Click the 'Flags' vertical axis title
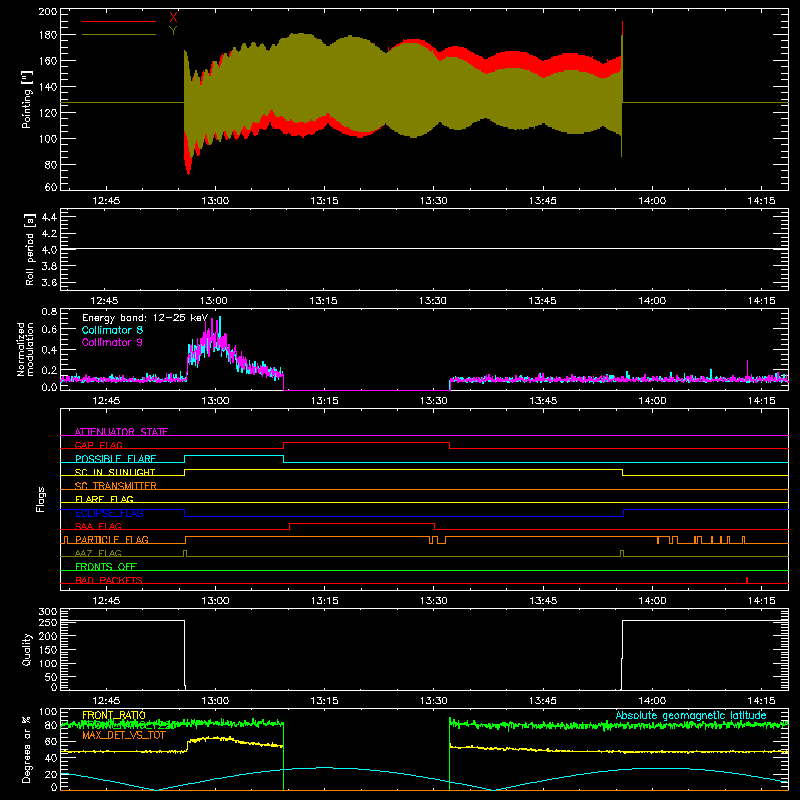Viewport: 800px width, 800px height. 41,499
